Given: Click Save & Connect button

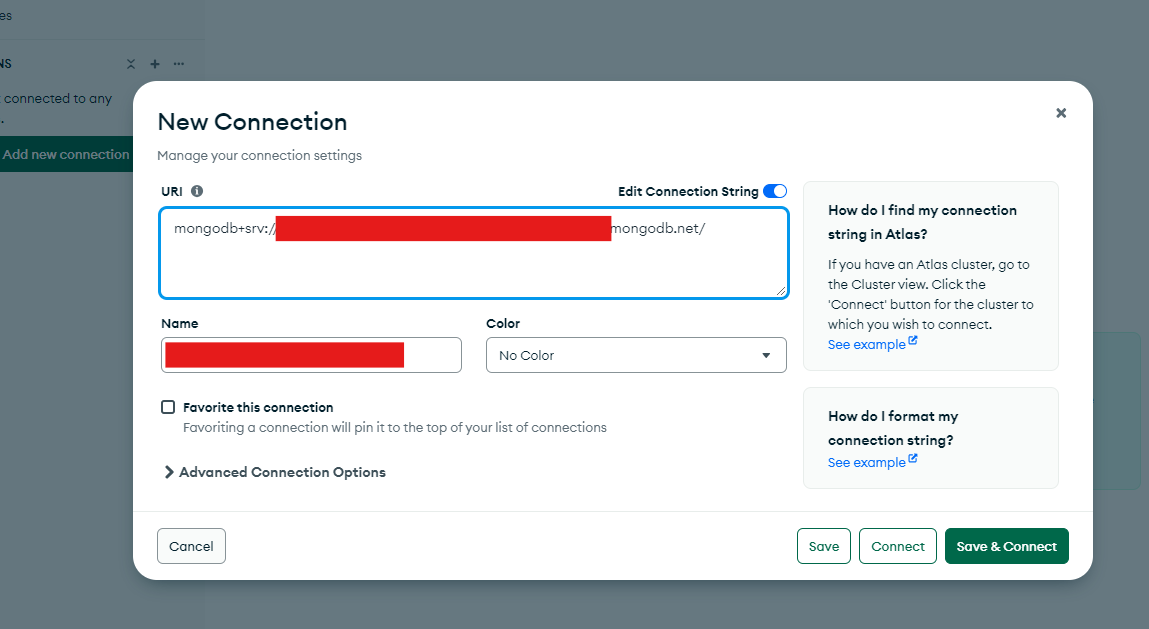Looking at the screenshot, I should [1006, 546].
